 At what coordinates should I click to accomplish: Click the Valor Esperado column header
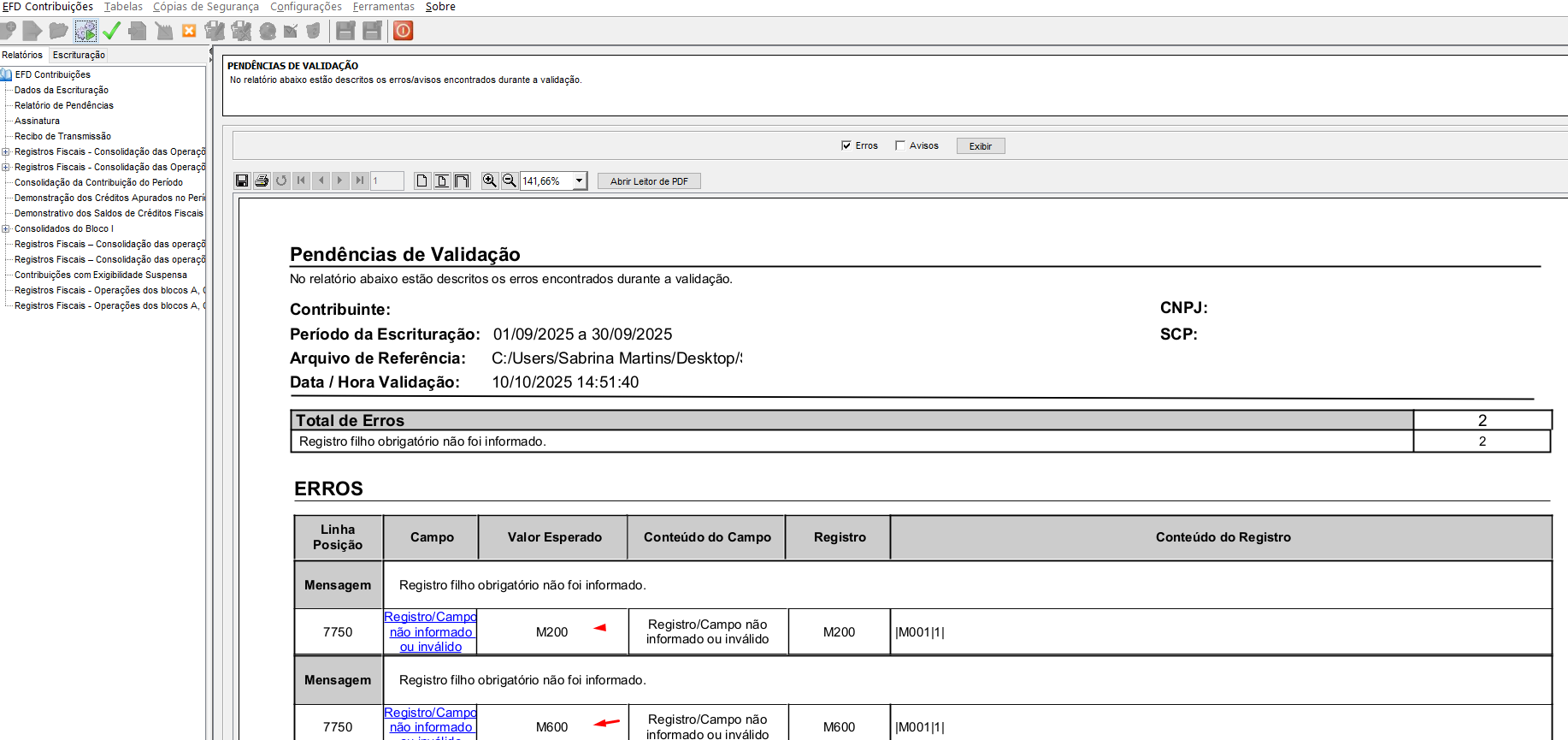[554, 537]
